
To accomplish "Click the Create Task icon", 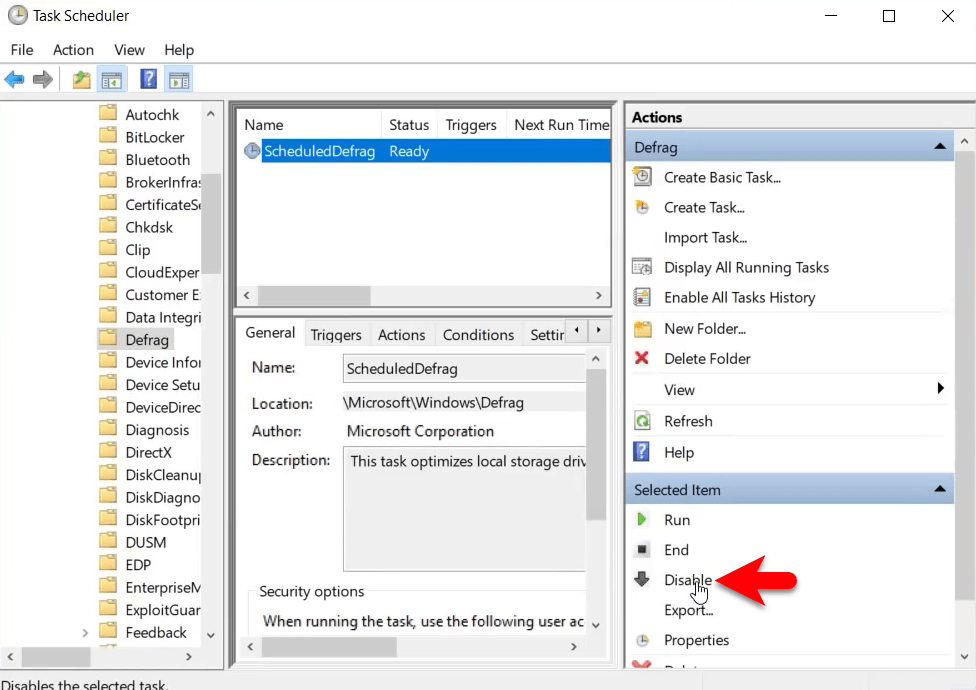I will tap(642, 207).
